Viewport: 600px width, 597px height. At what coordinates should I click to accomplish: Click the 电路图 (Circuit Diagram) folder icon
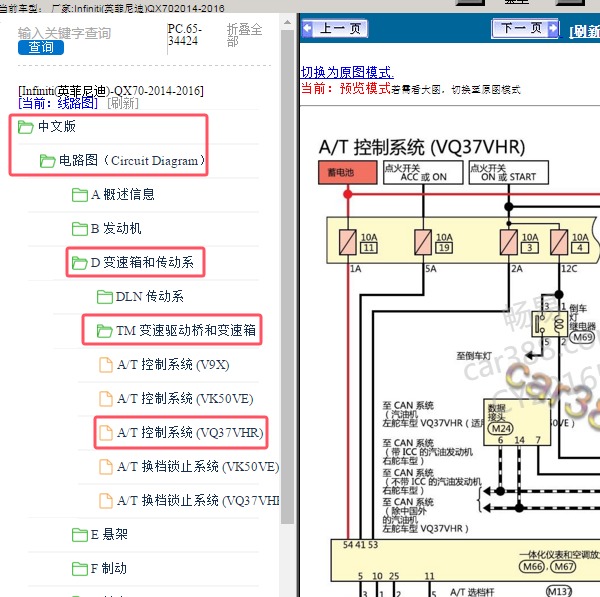point(47,161)
